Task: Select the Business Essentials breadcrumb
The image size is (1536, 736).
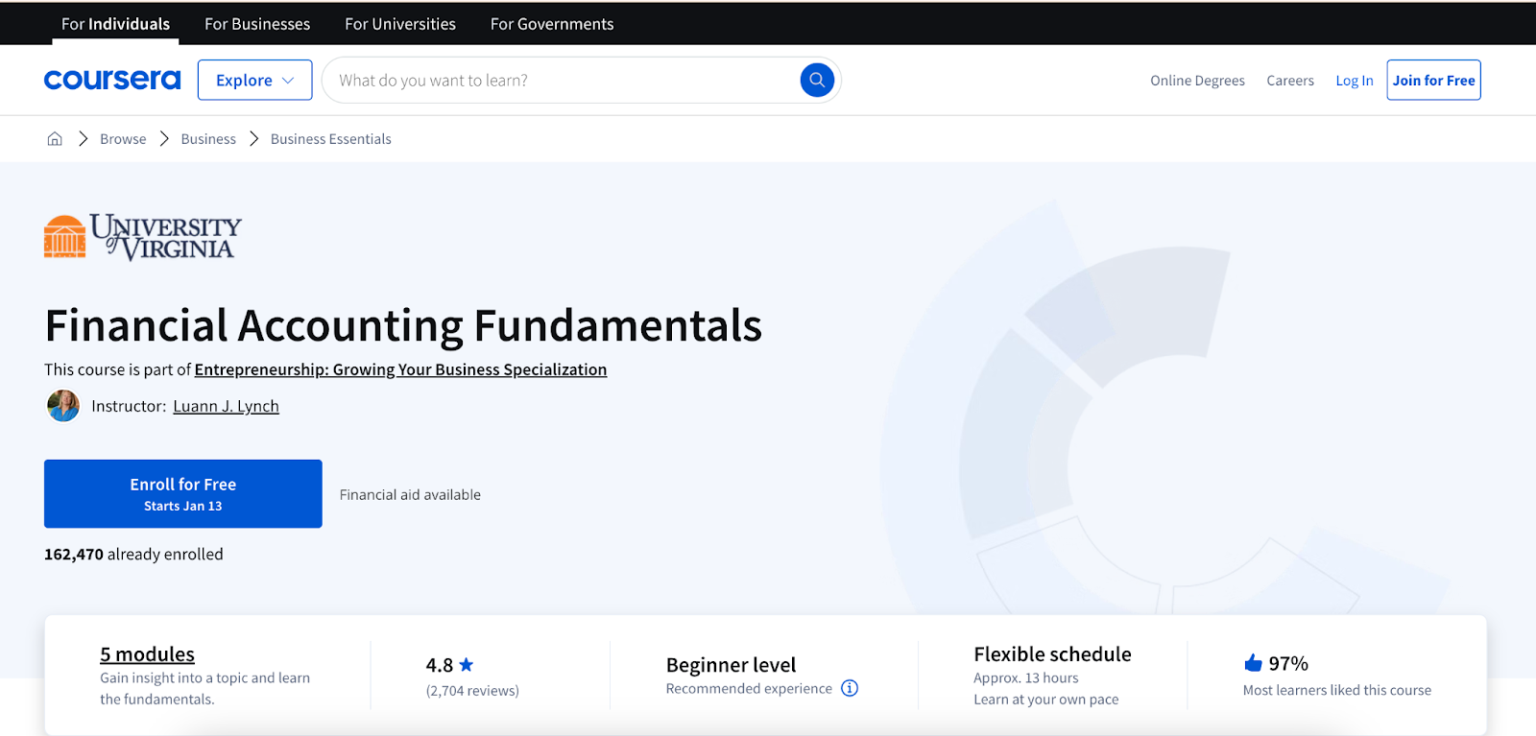Action: click(x=330, y=138)
